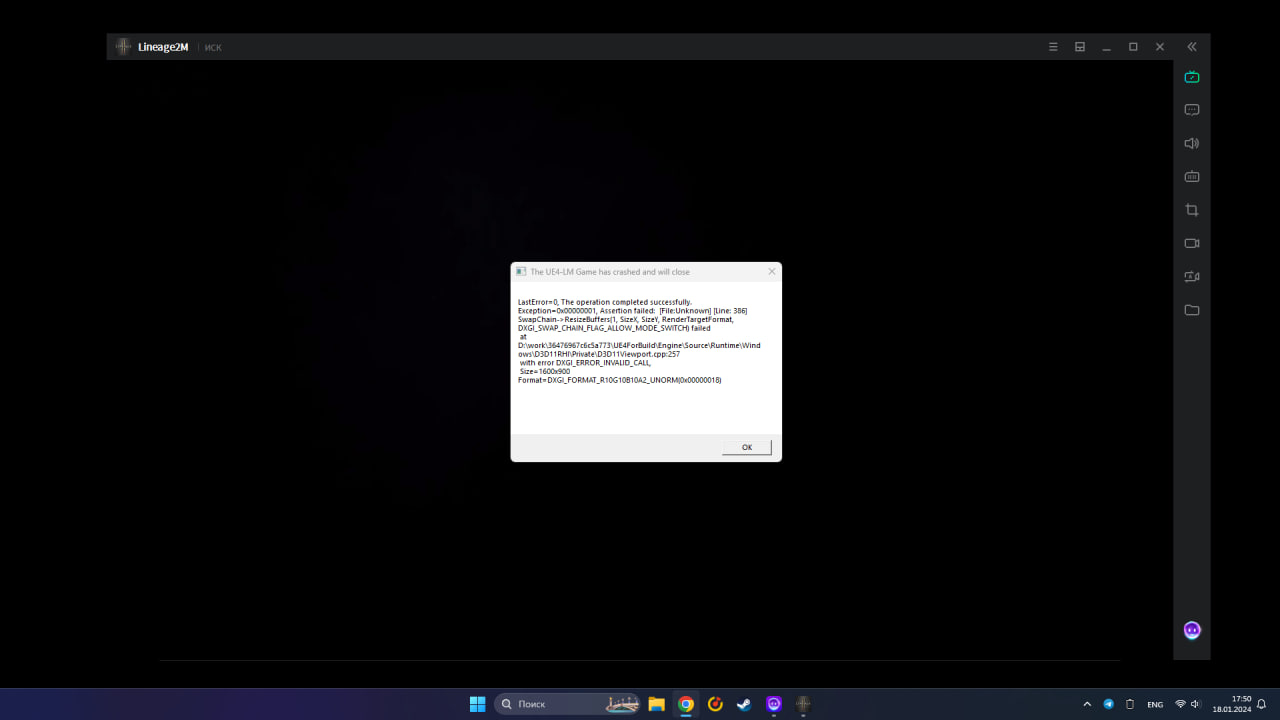Select the crop screenshot tool in sidebar

click(1192, 210)
